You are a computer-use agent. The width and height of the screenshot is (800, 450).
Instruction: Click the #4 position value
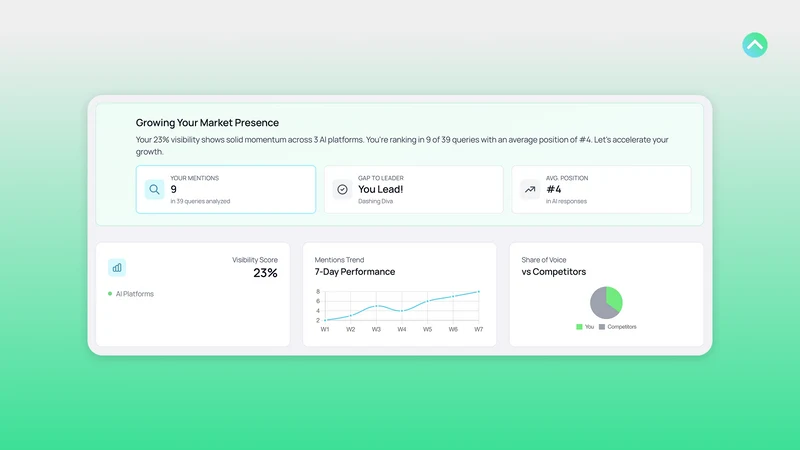click(x=554, y=189)
